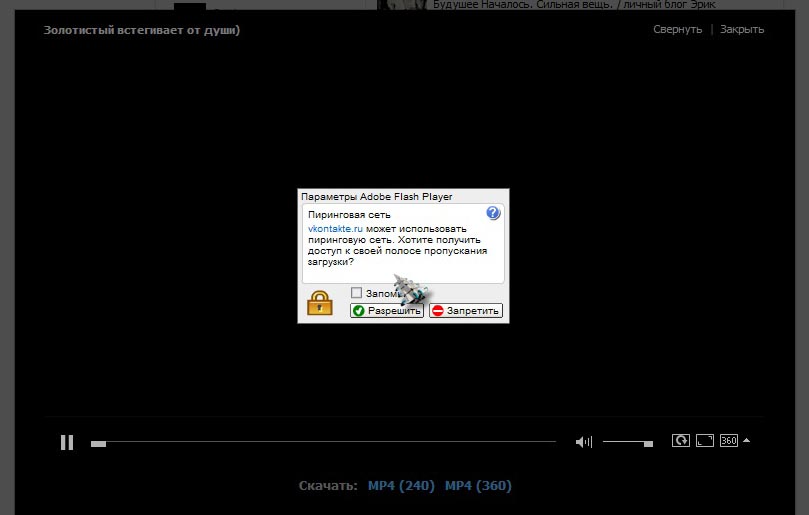Click the middle of the video progress bar
Viewport: 809px width, 515px height.
323,442
